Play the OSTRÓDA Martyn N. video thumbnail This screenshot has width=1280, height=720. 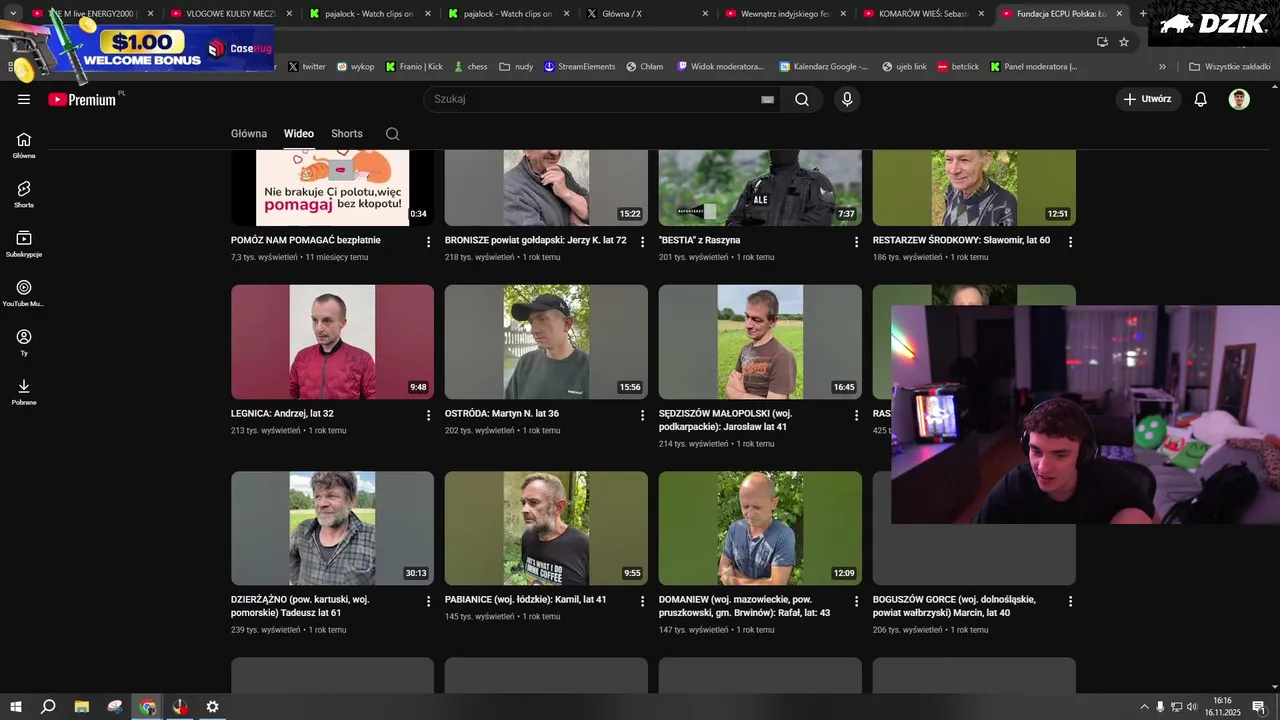[x=546, y=342]
